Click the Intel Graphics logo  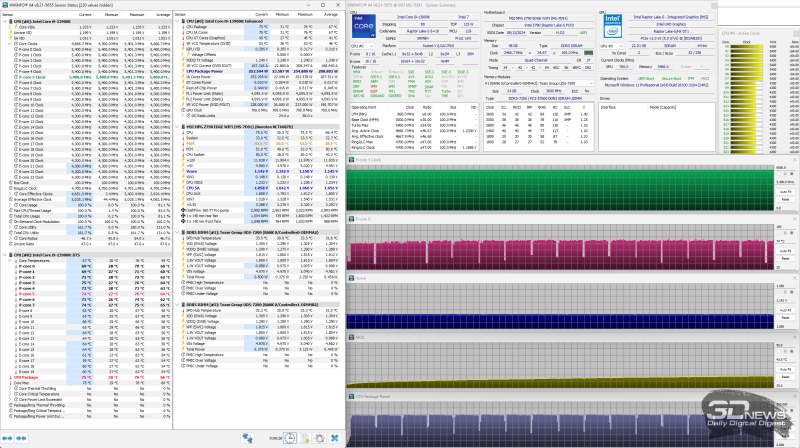[612, 26]
